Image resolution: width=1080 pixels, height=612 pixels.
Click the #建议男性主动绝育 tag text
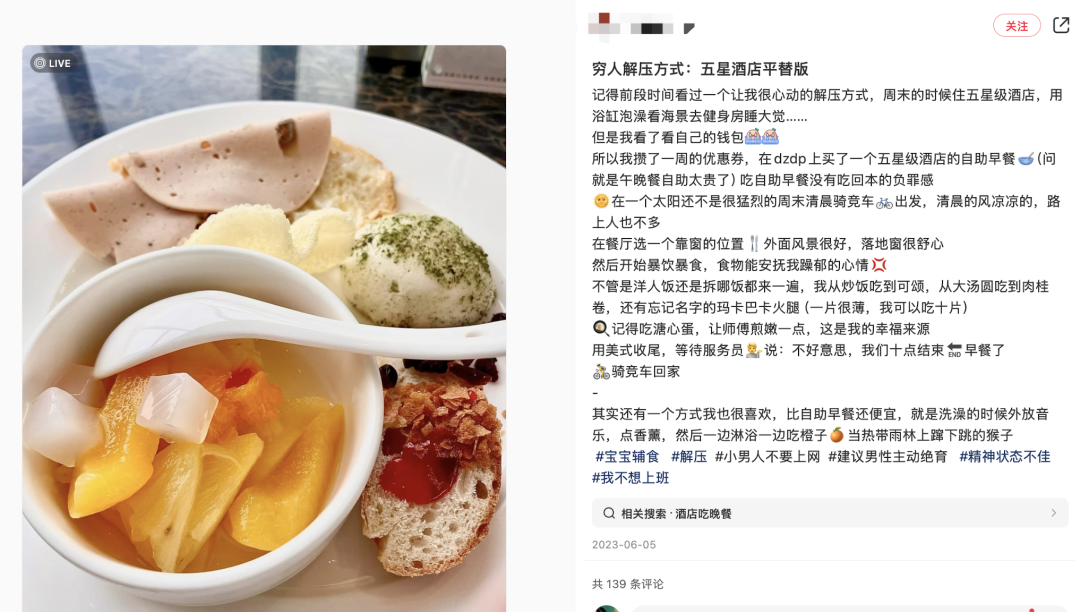(888, 456)
